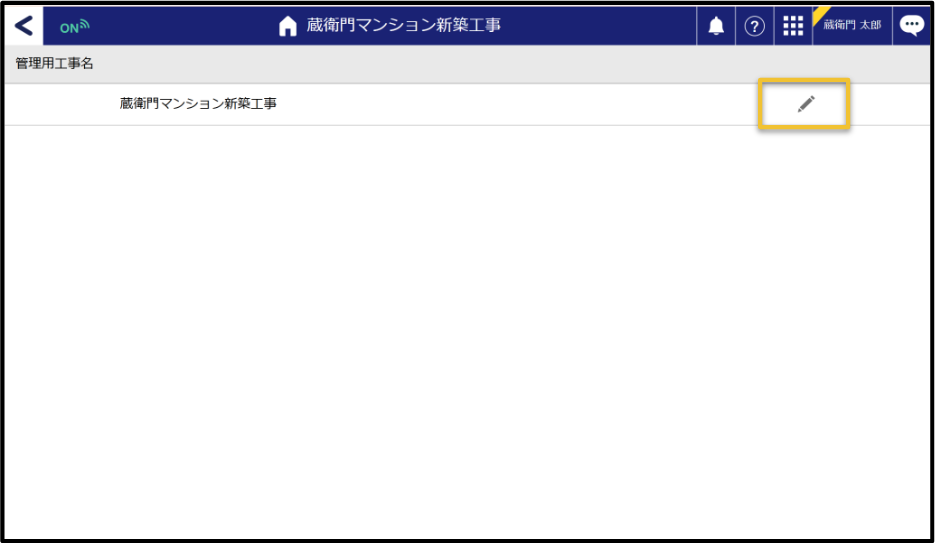Open the chat speech bubble icon

[x=911, y=26]
